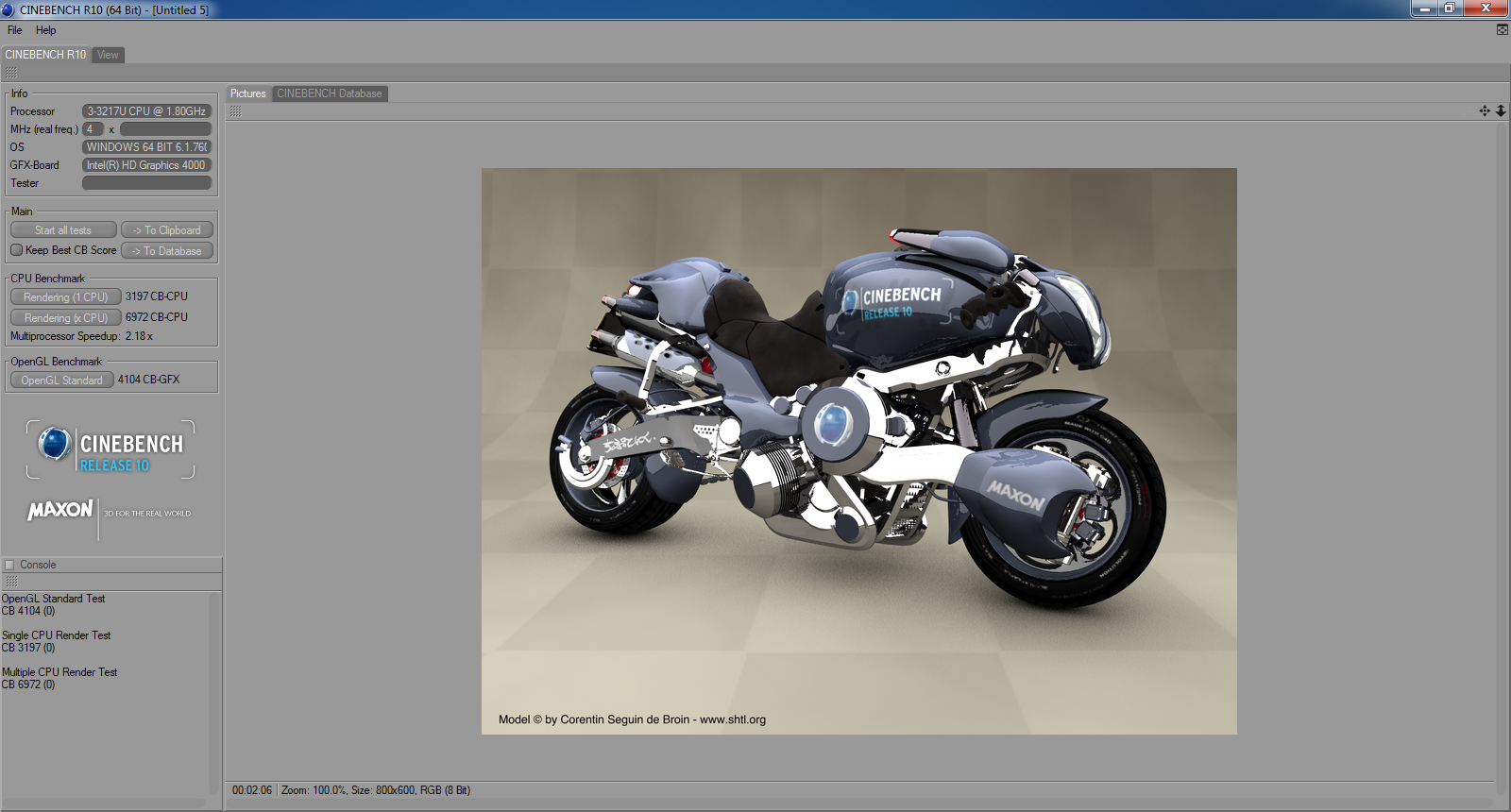This screenshot has width=1511, height=812.
Task: Open the CINEBENCH Database tab
Action: (x=330, y=93)
